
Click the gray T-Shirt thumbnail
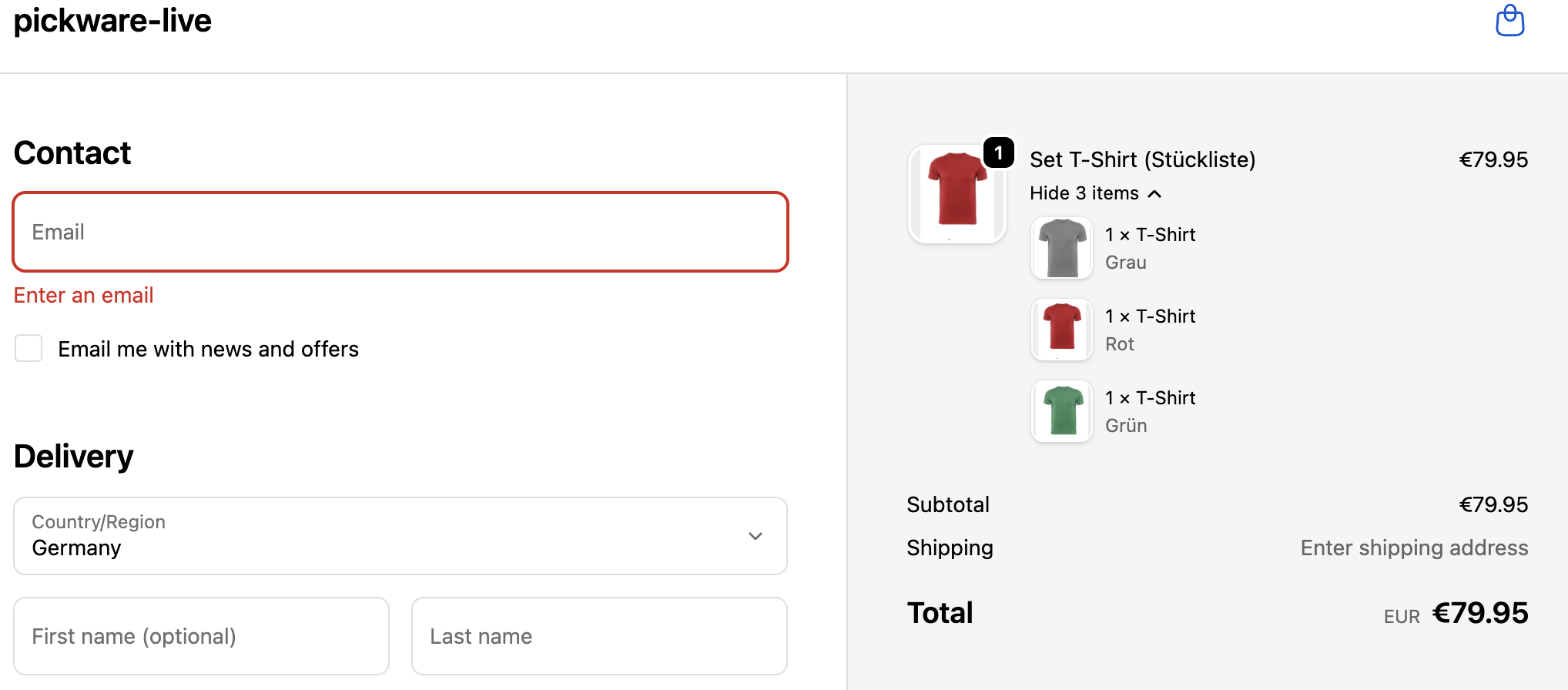click(1062, 248)
